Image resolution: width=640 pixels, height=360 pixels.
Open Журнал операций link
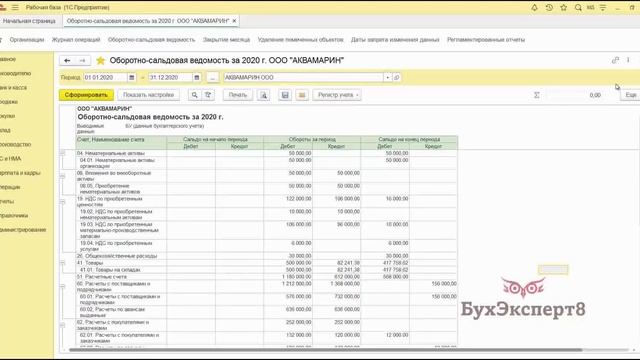click(x=76, y=40)
